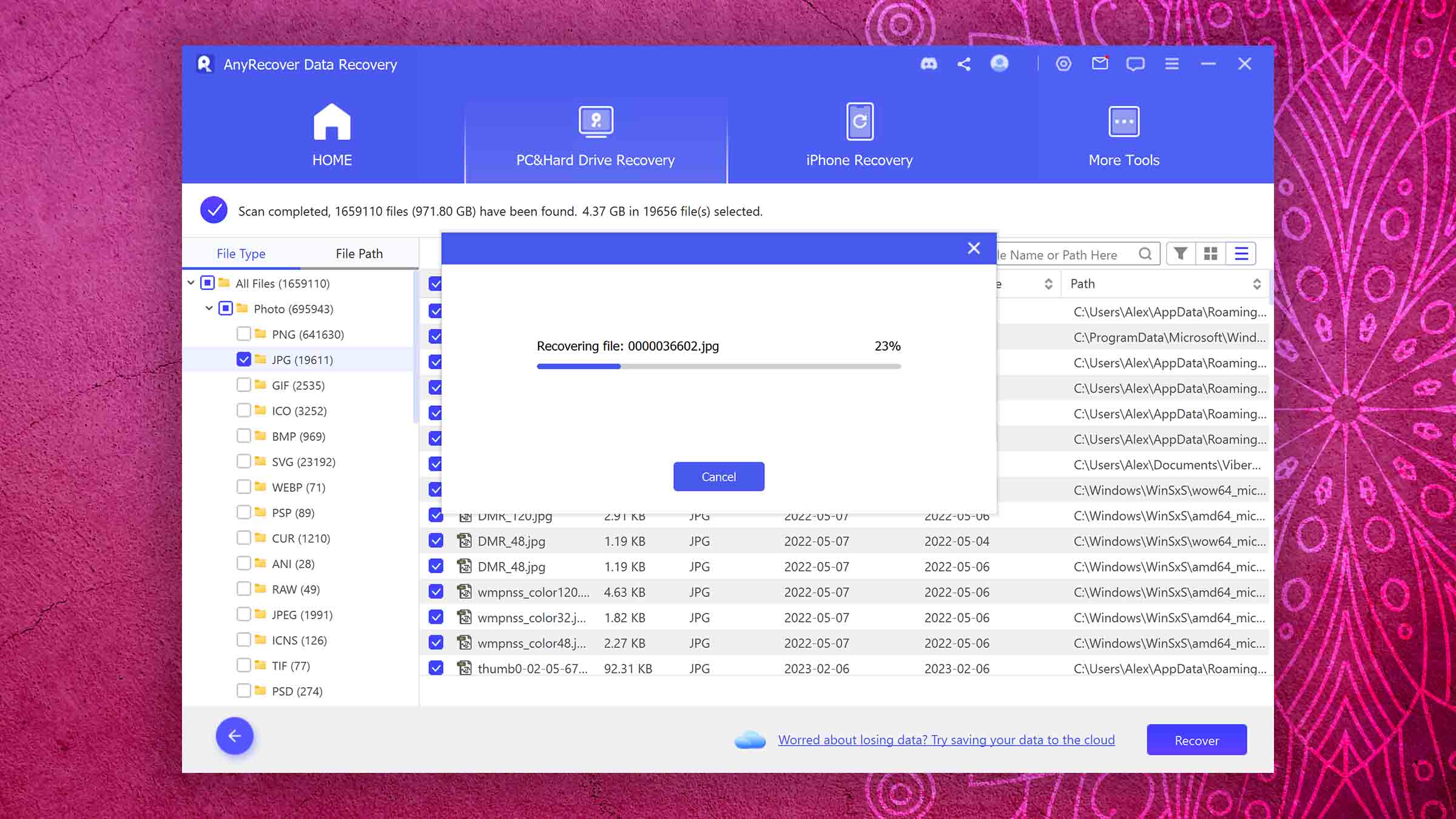Image resolution: width=1456 pixels, height=819 pixels.
Task: Click the share icon in title bar
Action: pyautogui.click(x=964, y=64)
